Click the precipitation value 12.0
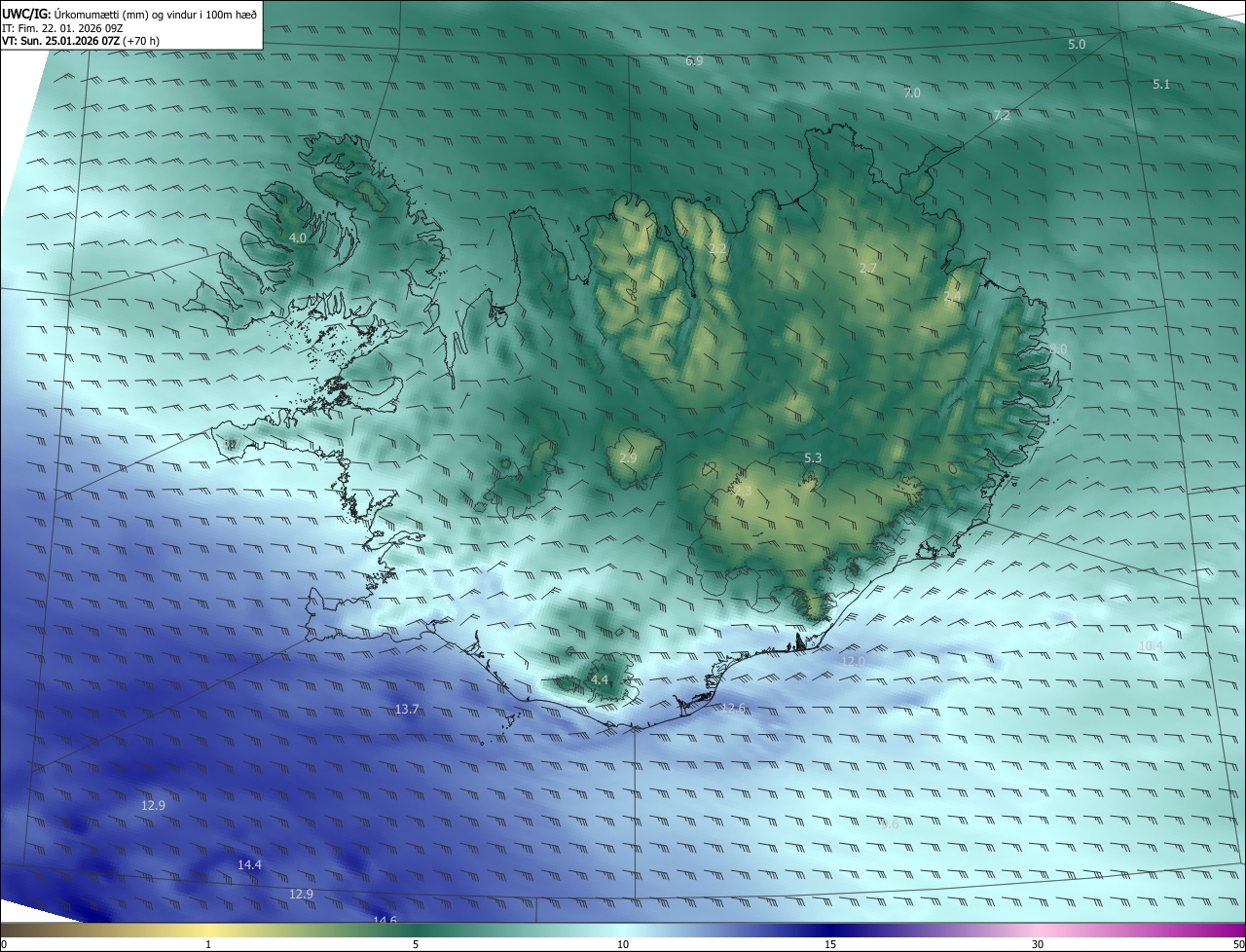1246x952 pixels. click(x=853, y=661)
